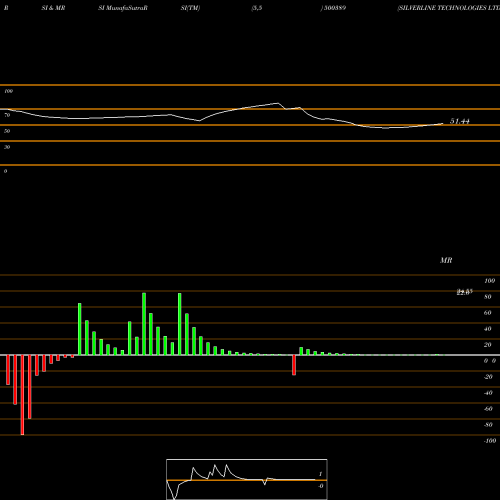Click the -60 label on MR axis

click(x=488, y=409)
